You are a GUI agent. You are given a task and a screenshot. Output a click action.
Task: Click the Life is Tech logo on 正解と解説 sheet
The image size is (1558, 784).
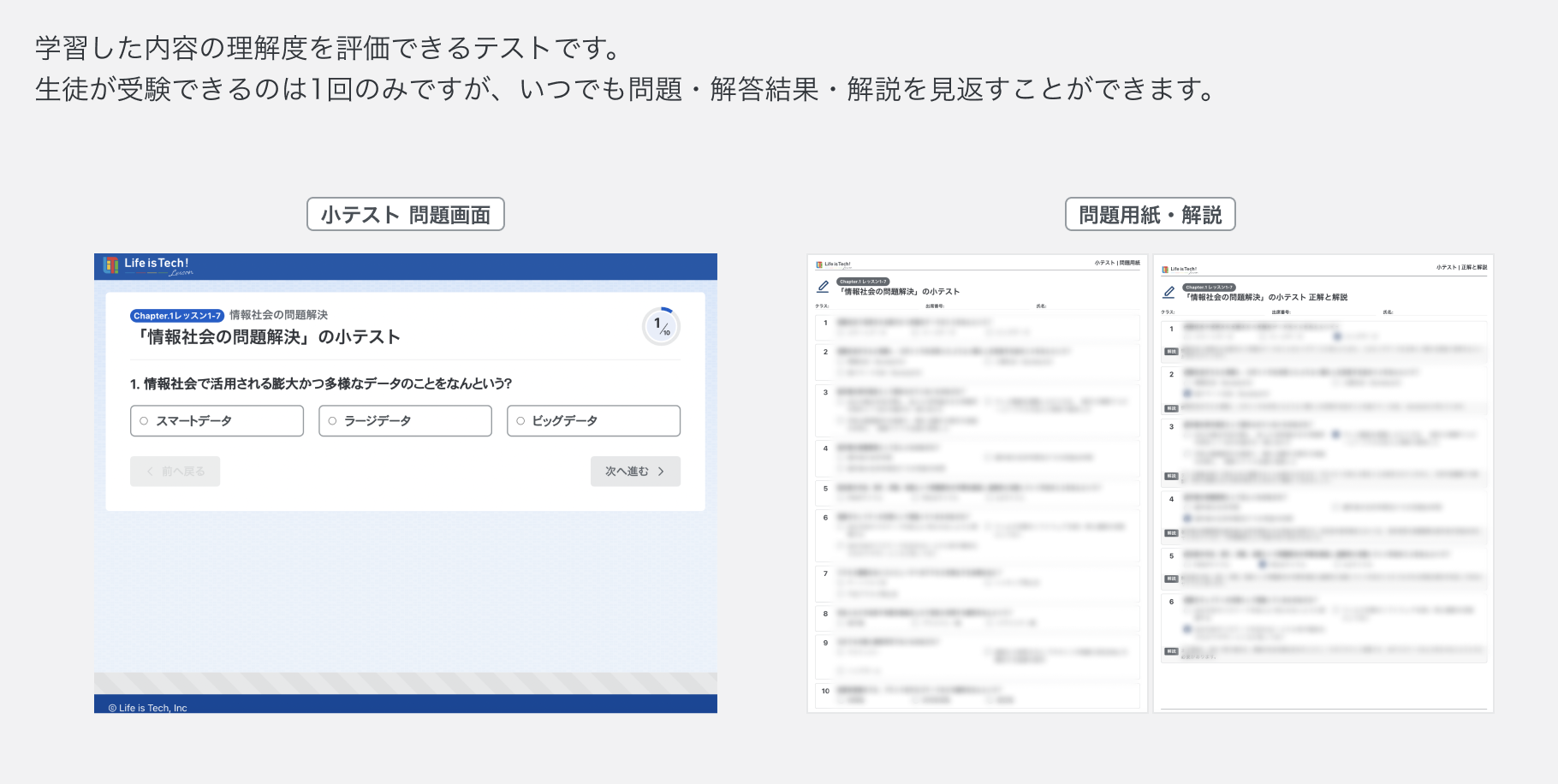(x=1179, y=270)
